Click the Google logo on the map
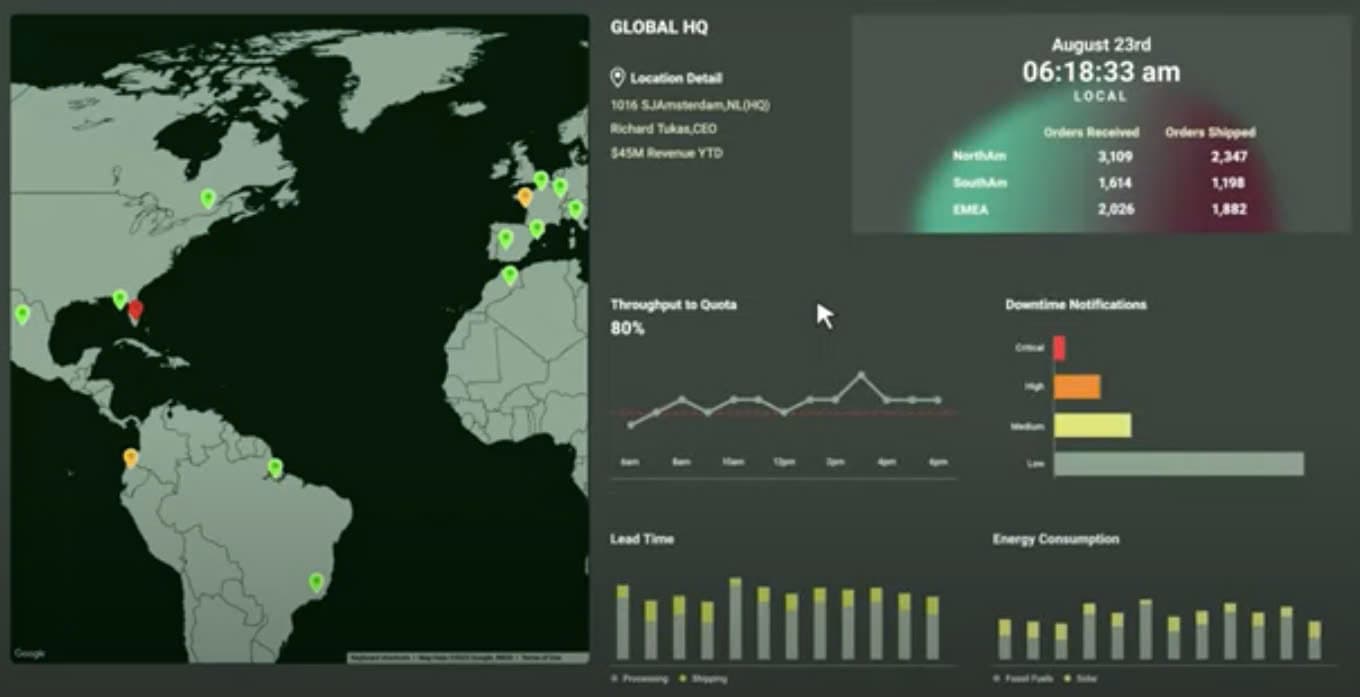 pyautogui.click(x=29, y=654)
